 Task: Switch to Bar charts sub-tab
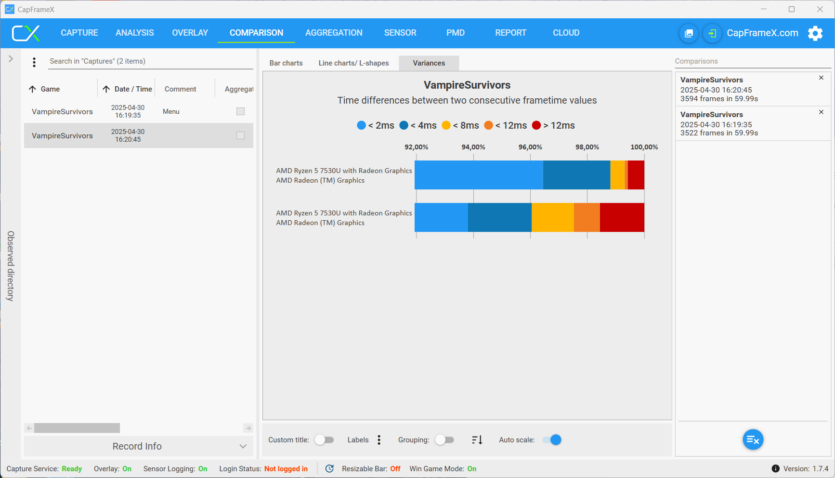tap(286, 63)
